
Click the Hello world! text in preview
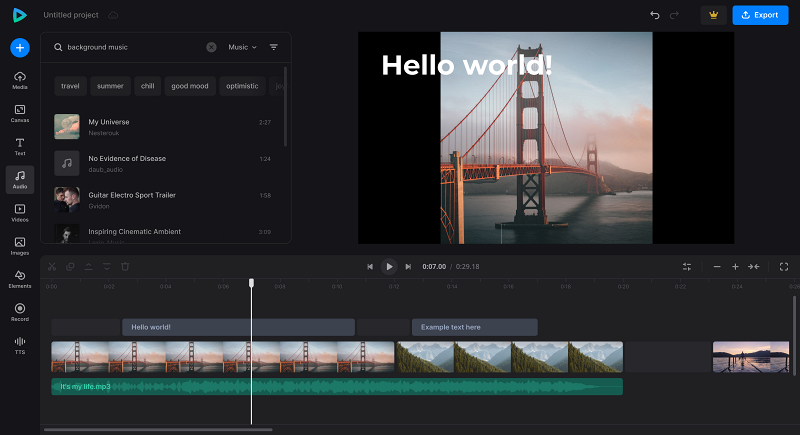[x=466, y=65]
